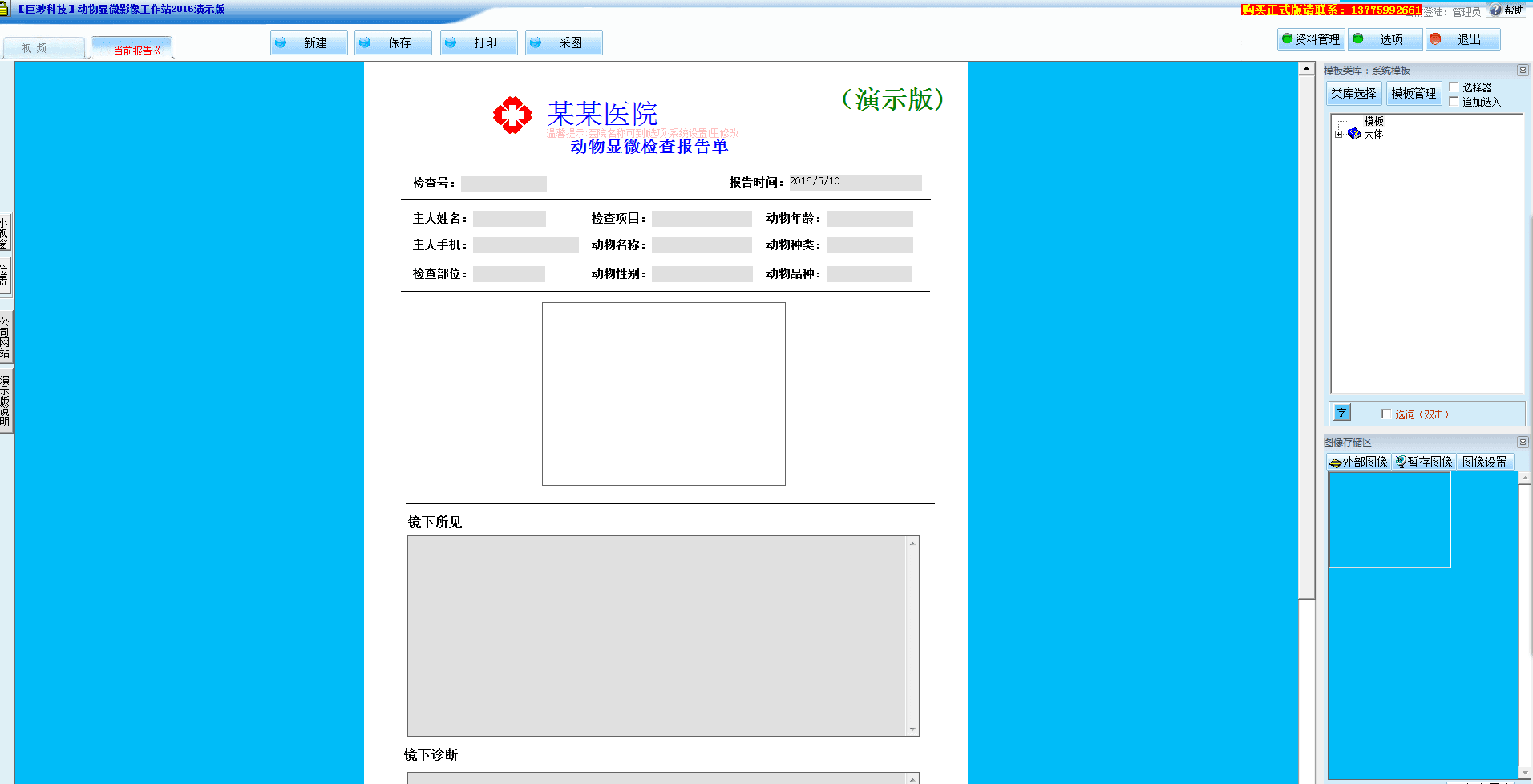
Task: Open 模板管理 template management
Action: 1414,94
